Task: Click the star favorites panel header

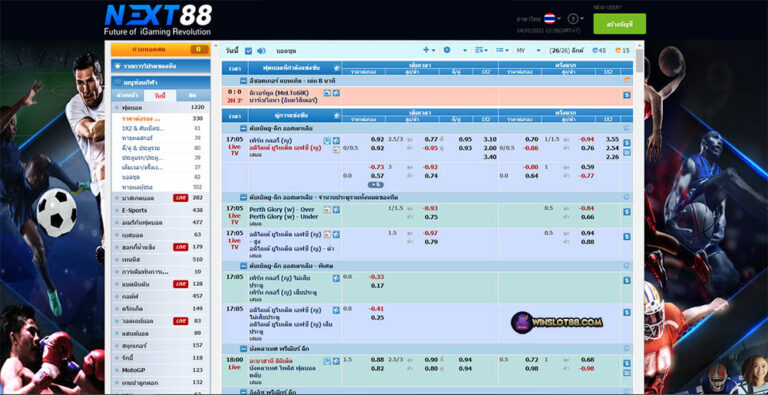Action: click(160, 66)
